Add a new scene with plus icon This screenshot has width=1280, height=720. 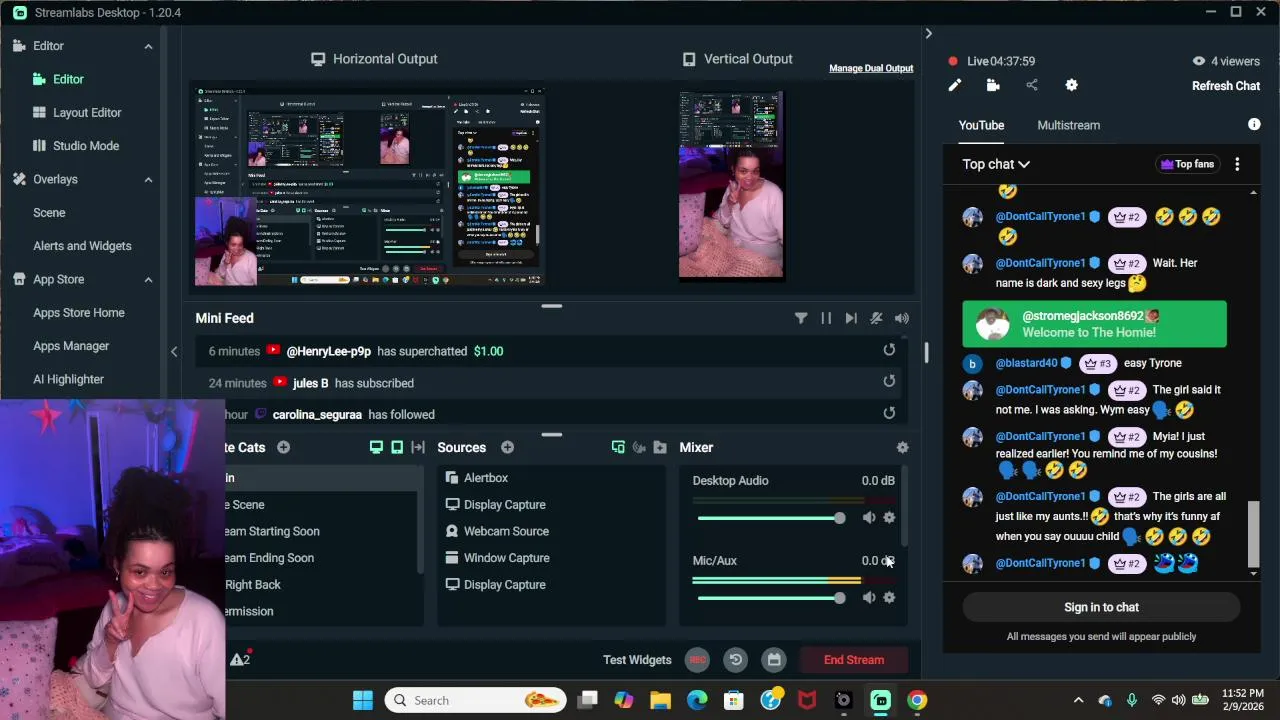(283, 447)
